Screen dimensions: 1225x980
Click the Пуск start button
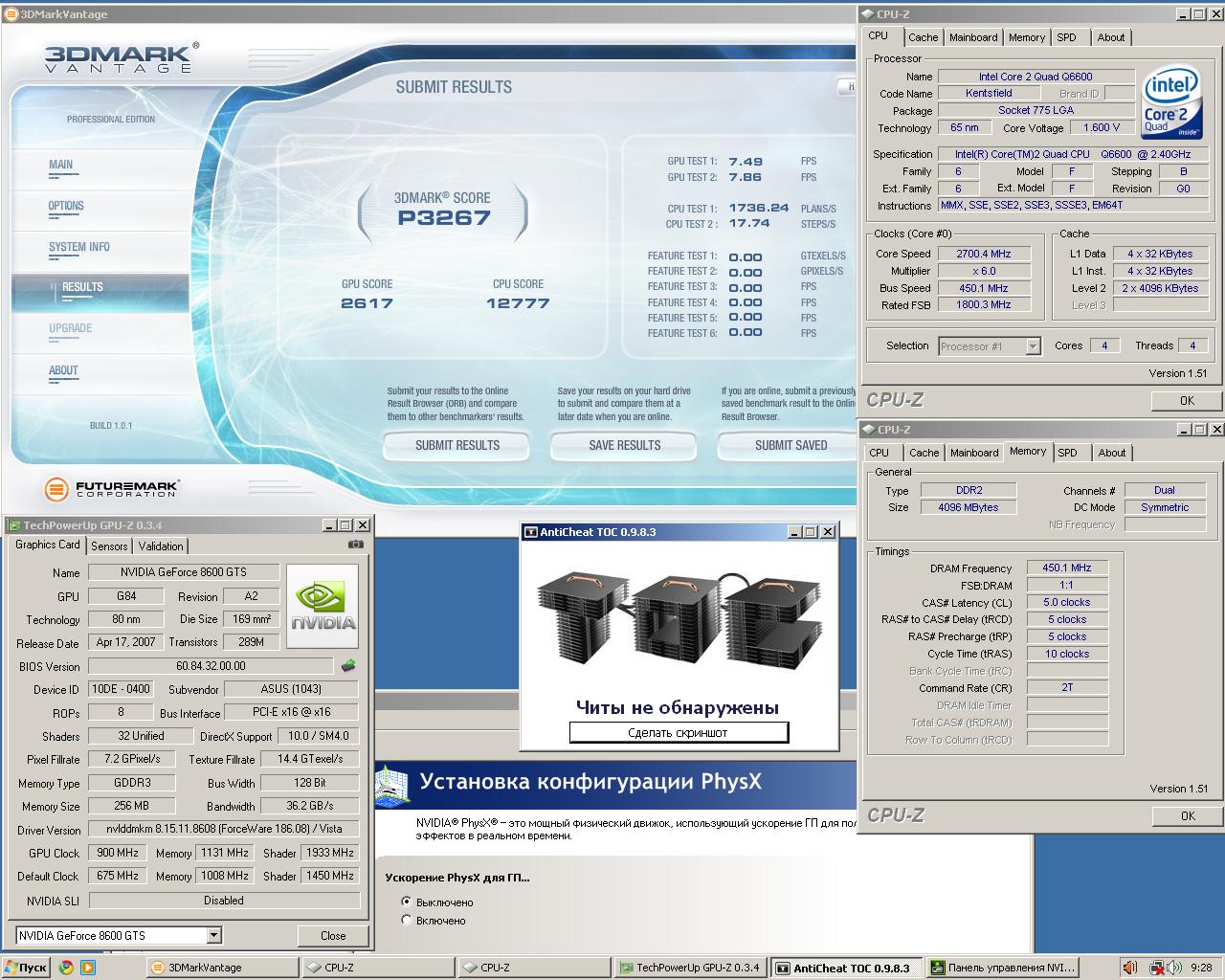click(26, 968)
